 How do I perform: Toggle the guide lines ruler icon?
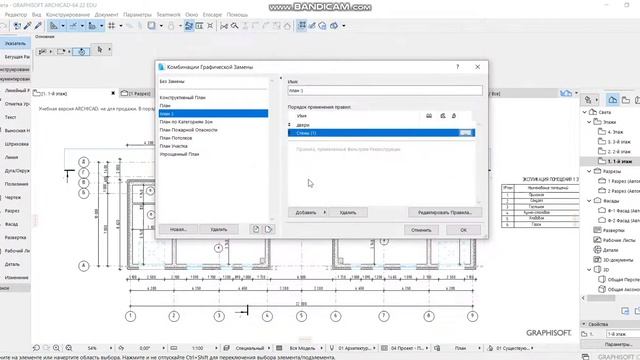pos(53,26)
